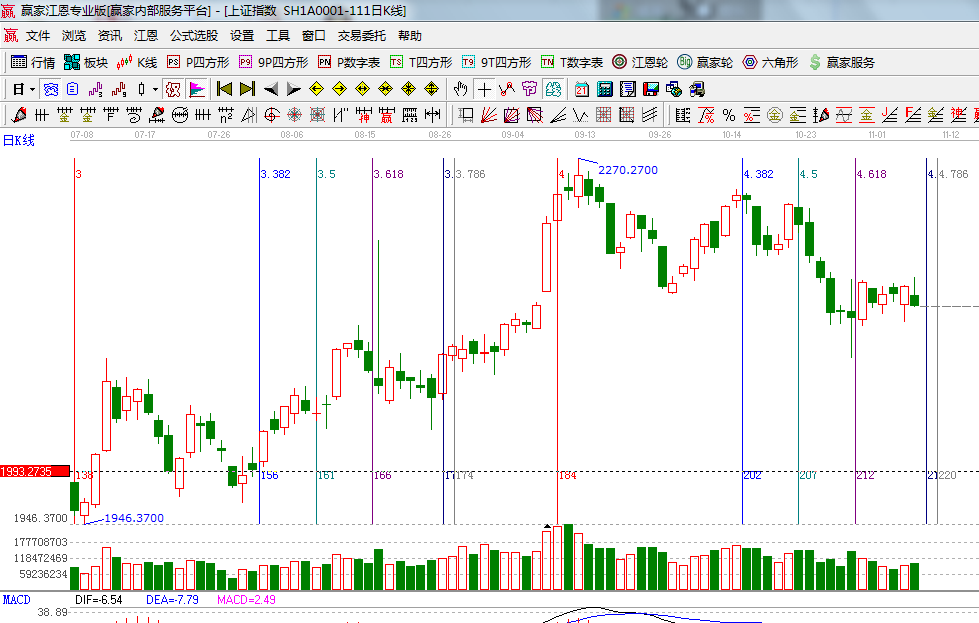Viewport: 979px width, 623px height.
Task: Click the yellow left-arrow diamond icon
Action: click(x=316, y=89)
